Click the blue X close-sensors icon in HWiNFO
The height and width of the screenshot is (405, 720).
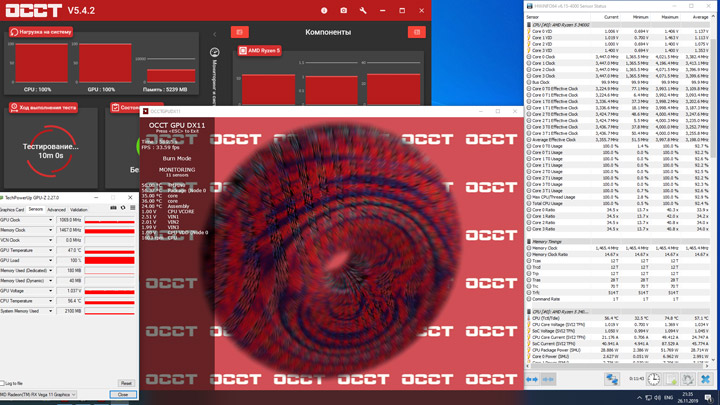pyautogui.click(x=705, y=379)
